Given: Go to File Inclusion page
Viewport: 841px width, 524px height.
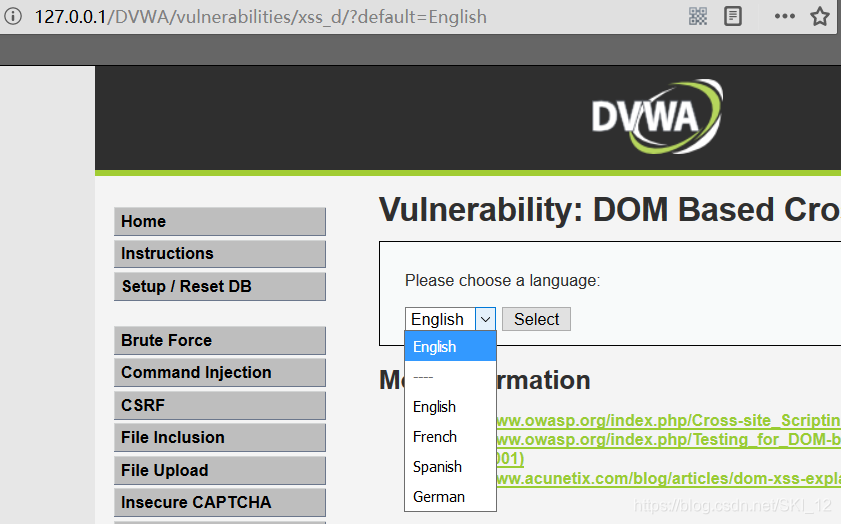Looking at the screenshot, I should click(220, 438).
